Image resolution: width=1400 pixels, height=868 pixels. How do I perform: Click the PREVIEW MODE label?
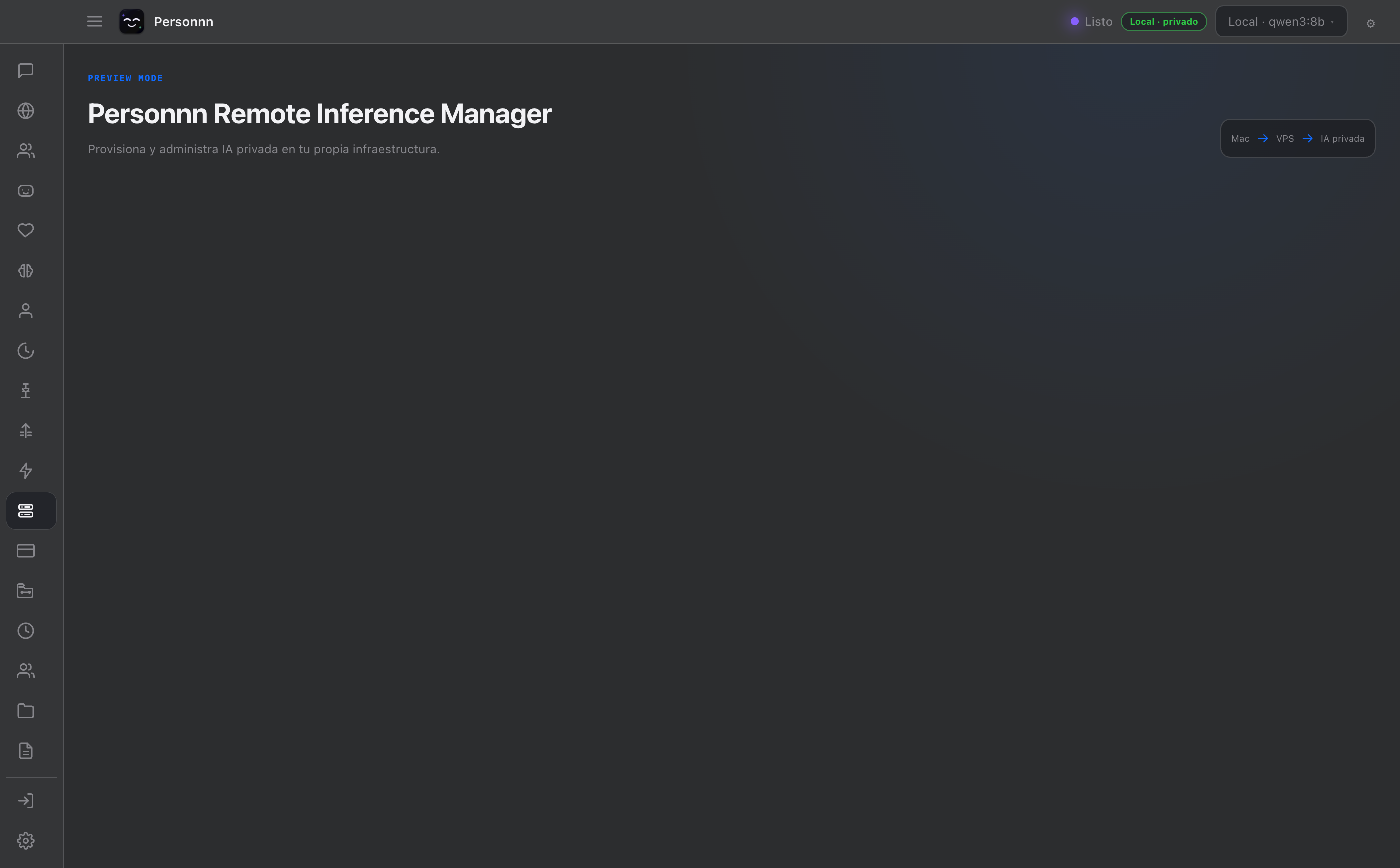(x=125, y=78)
